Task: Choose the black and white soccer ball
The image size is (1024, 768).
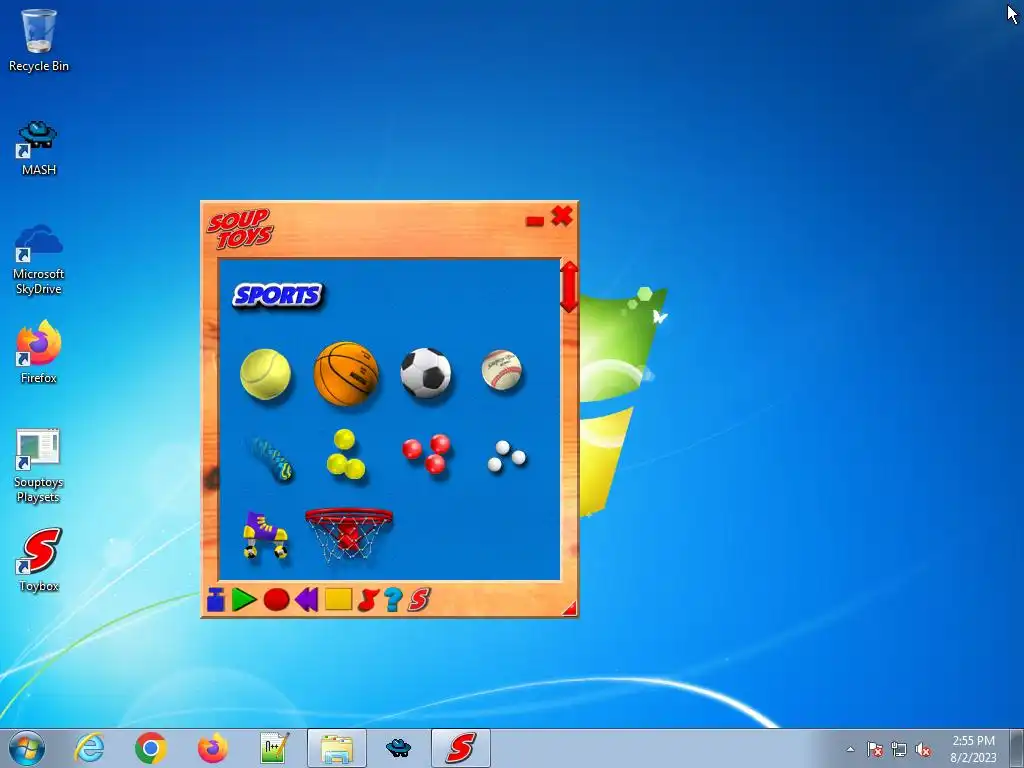Action: (426, 372)
